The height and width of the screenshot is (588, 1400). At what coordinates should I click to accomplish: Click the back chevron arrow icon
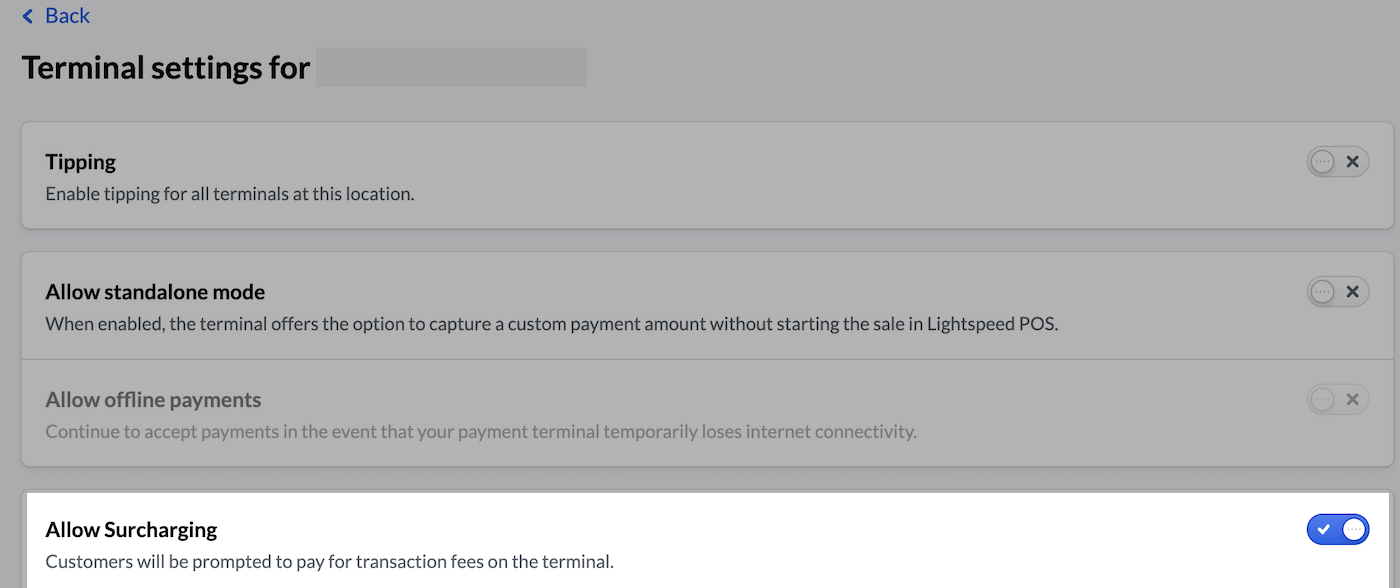(28, 15)
